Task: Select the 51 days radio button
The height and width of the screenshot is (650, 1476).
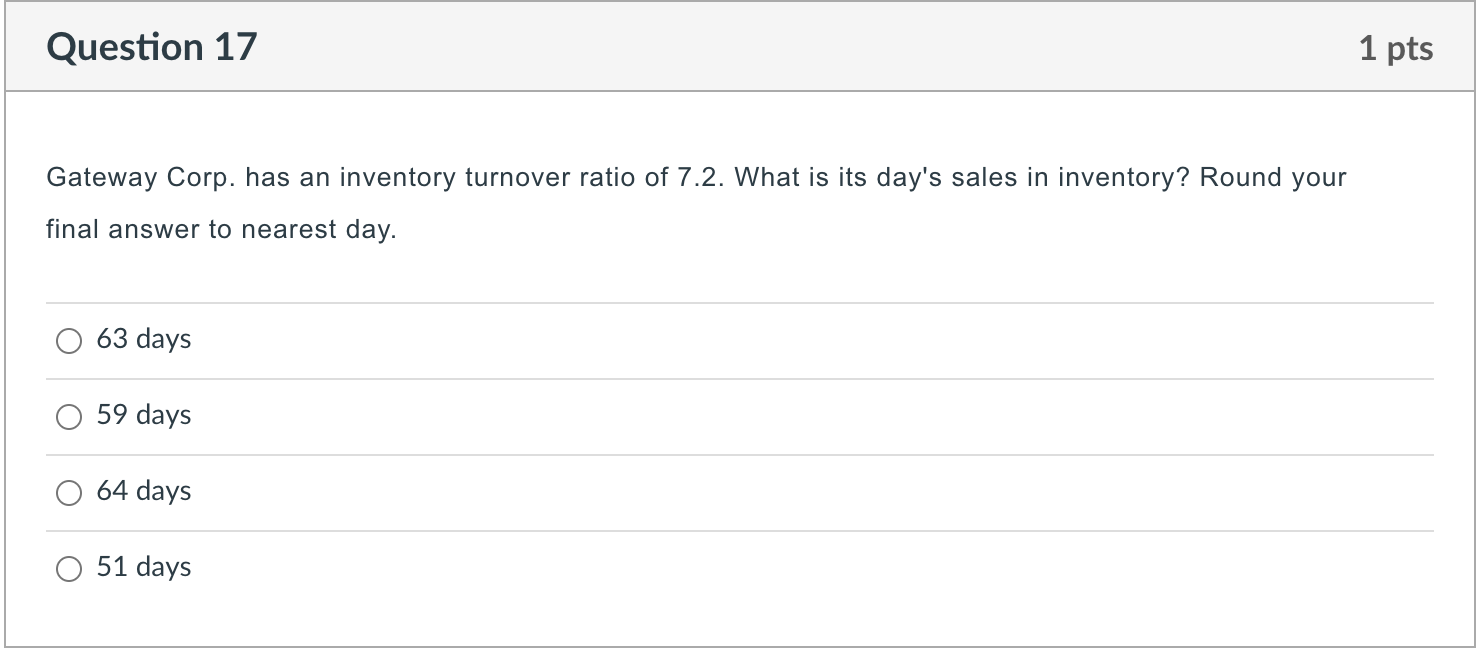Action: click(69, 568)
